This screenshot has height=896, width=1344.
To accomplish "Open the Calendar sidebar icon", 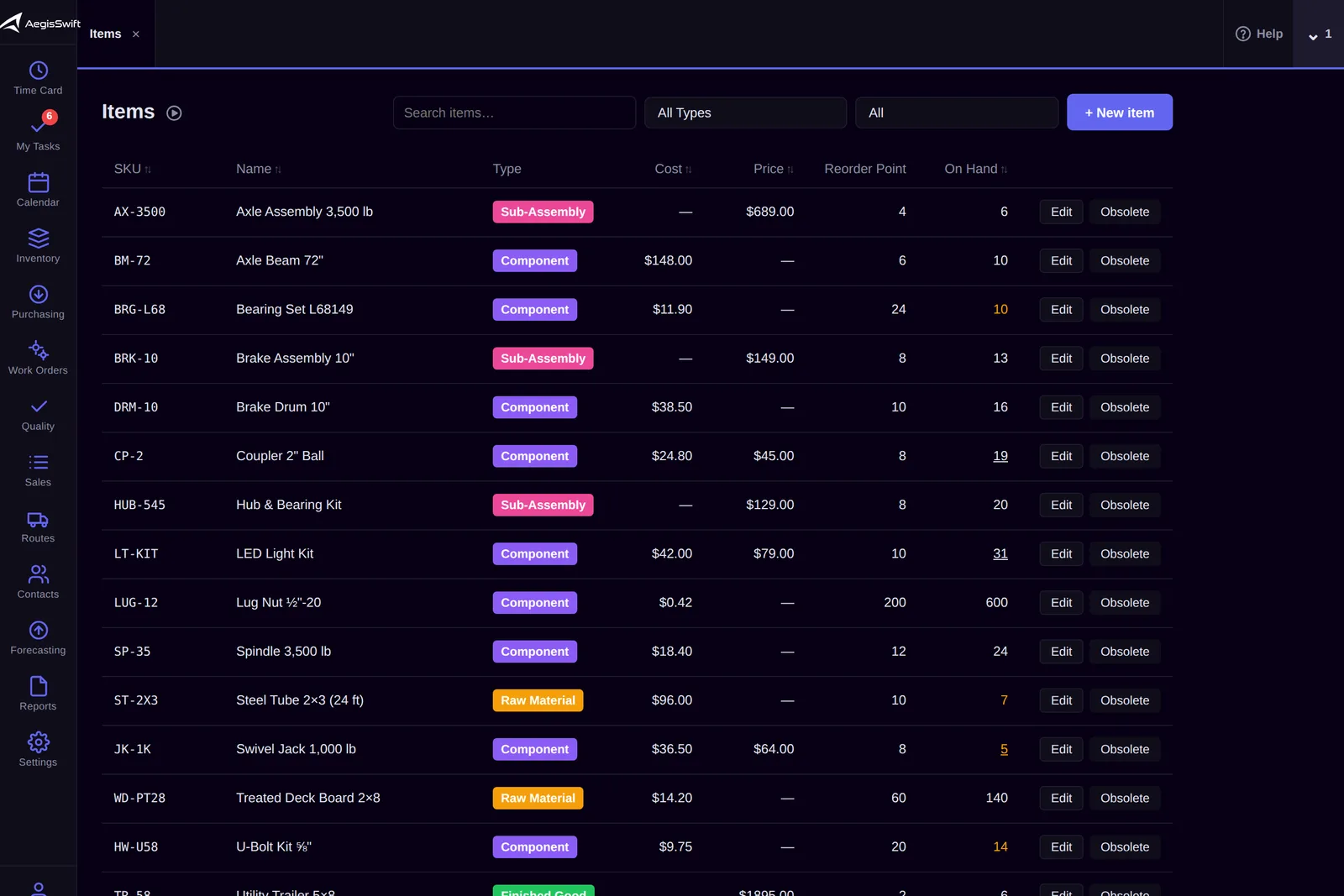I will pos(38,182).
